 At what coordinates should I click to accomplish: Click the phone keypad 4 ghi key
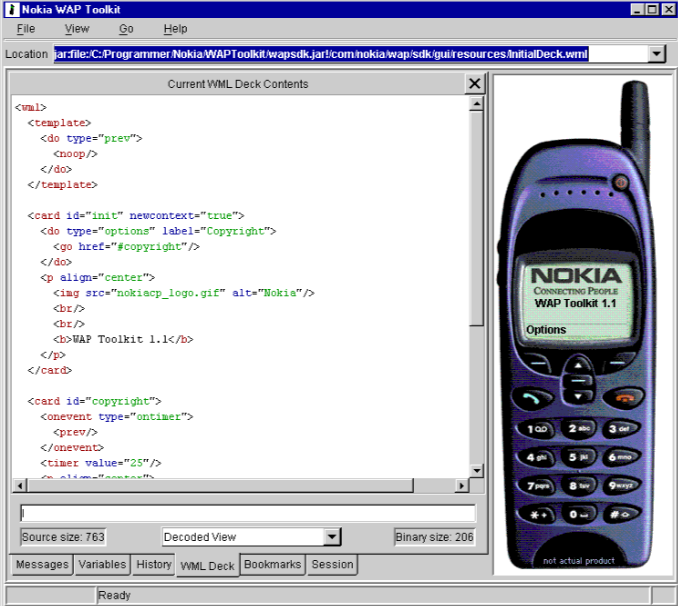pyautogui.click(x=537, y=458)
